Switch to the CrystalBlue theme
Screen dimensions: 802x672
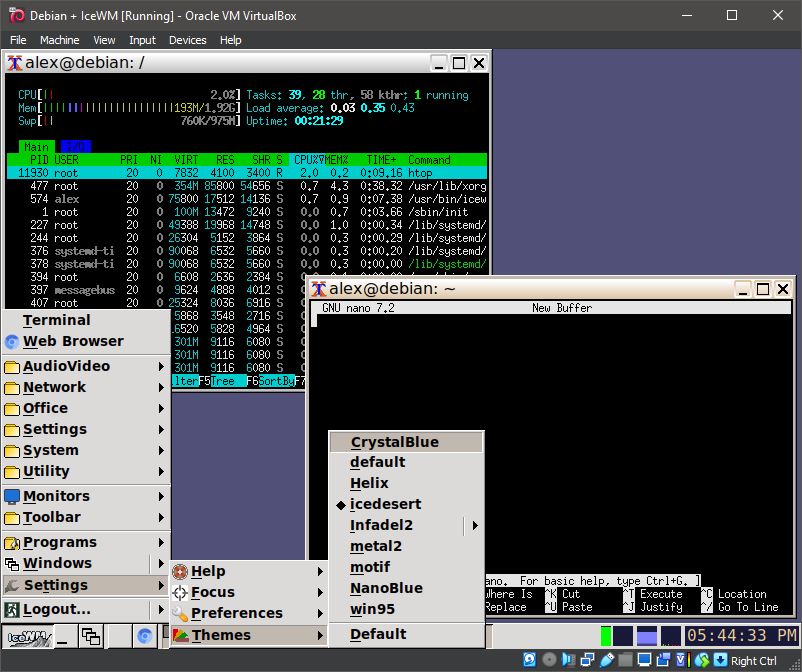pyautogui.click(x=394, y=442)
